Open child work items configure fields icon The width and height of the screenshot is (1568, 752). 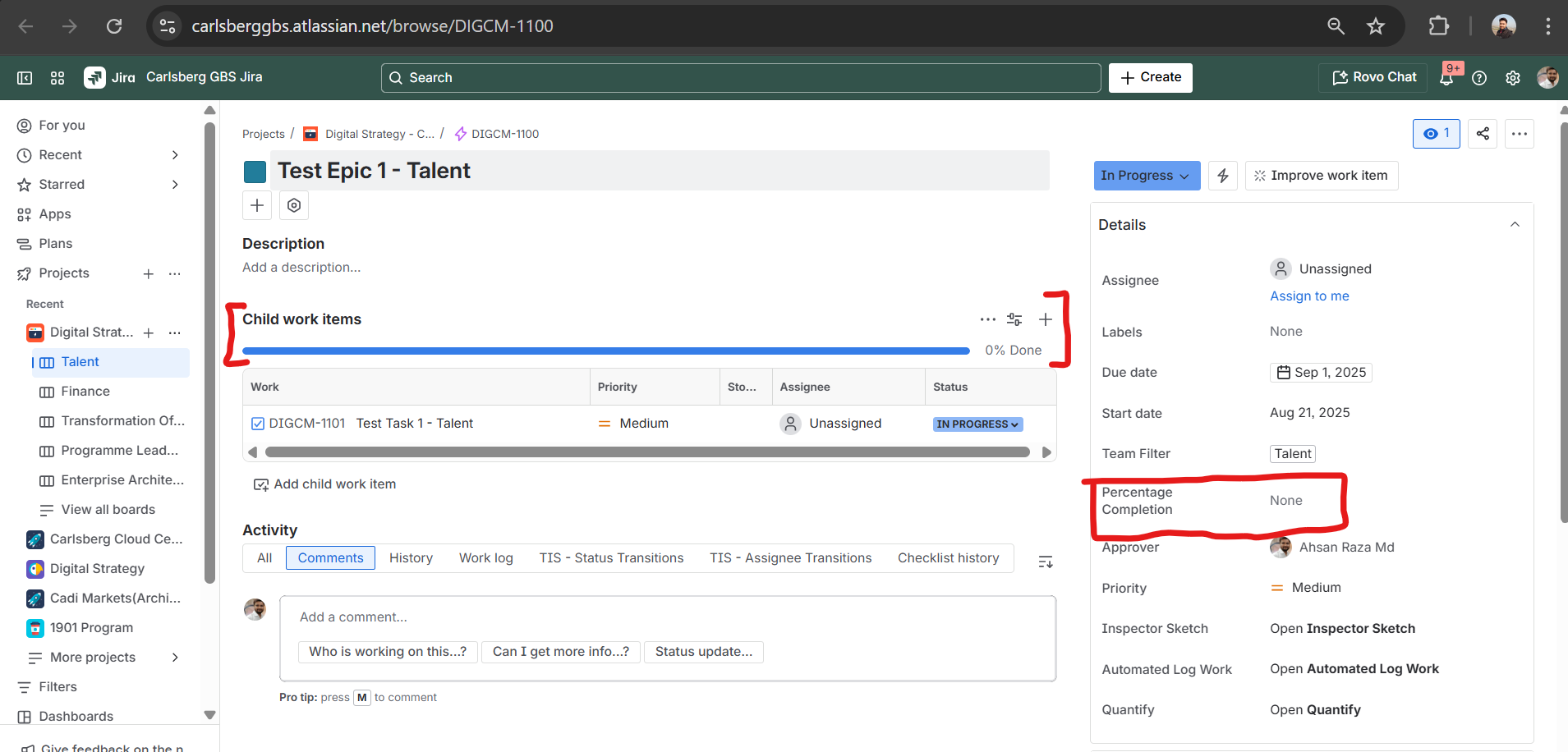1015,319
